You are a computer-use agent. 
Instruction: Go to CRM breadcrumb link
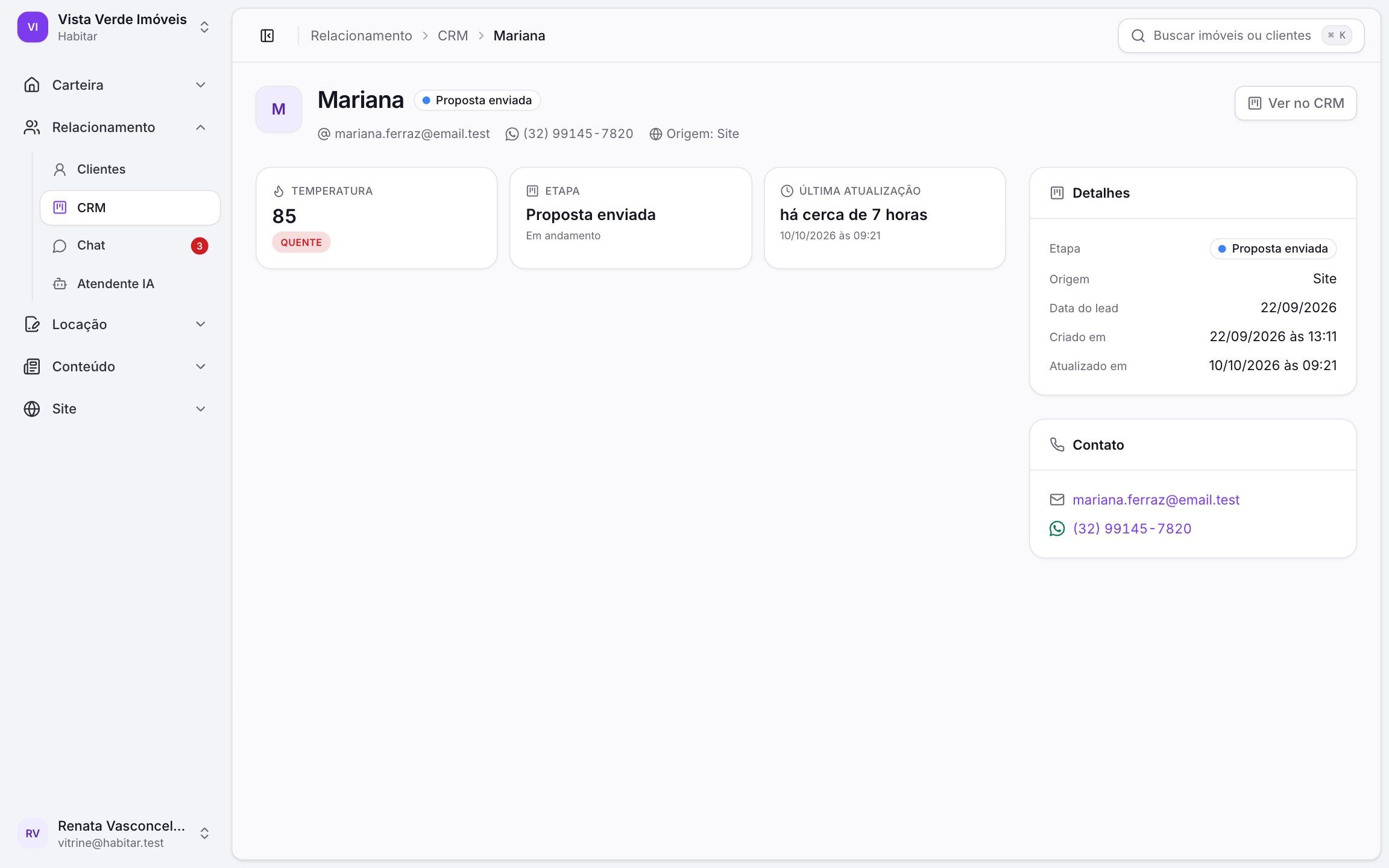pyautogui.click(x=453, y=36)
